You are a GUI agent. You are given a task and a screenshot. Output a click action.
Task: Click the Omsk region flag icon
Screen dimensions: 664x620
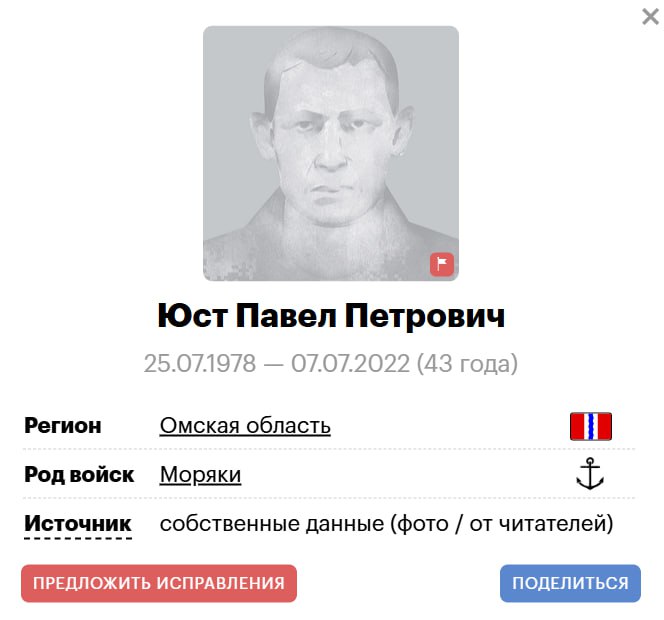pos(591,426)
